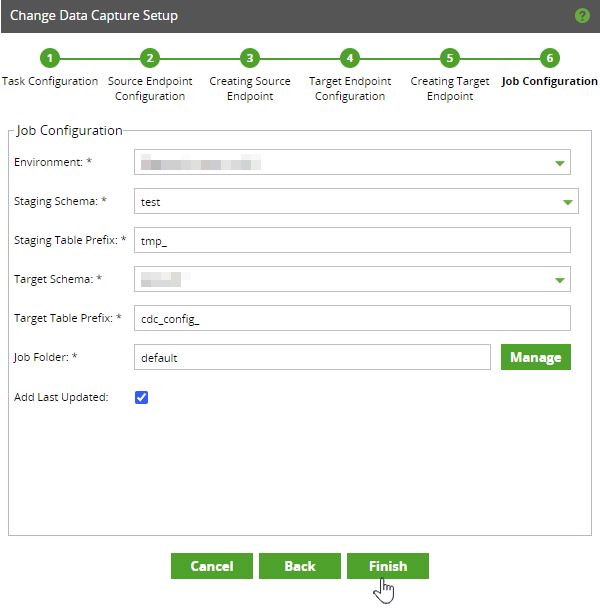The image size is (600, 614).
Task: Click the Add Last Updated label
Action: [61, 397]
